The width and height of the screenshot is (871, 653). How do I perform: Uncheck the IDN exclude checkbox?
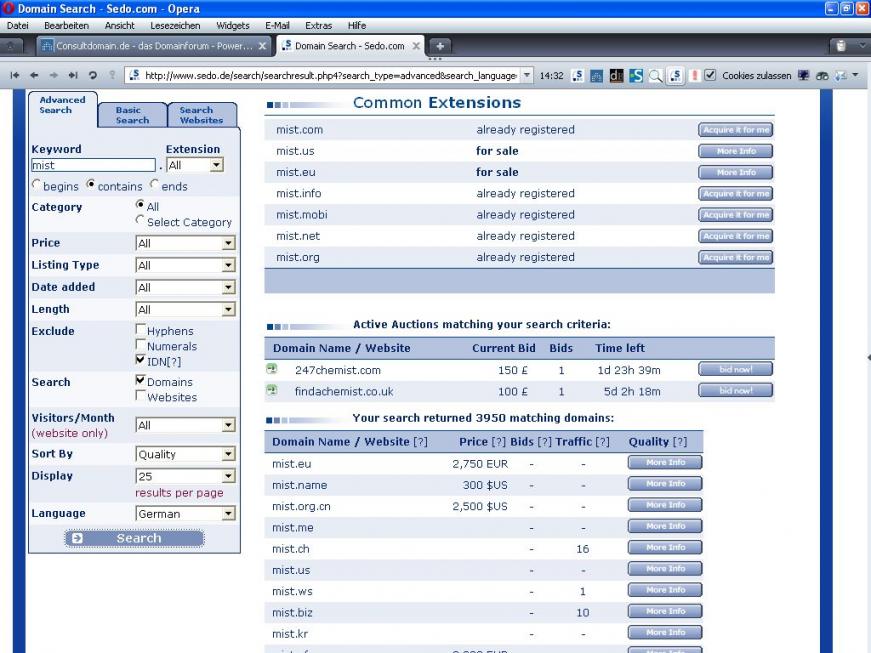141,360
